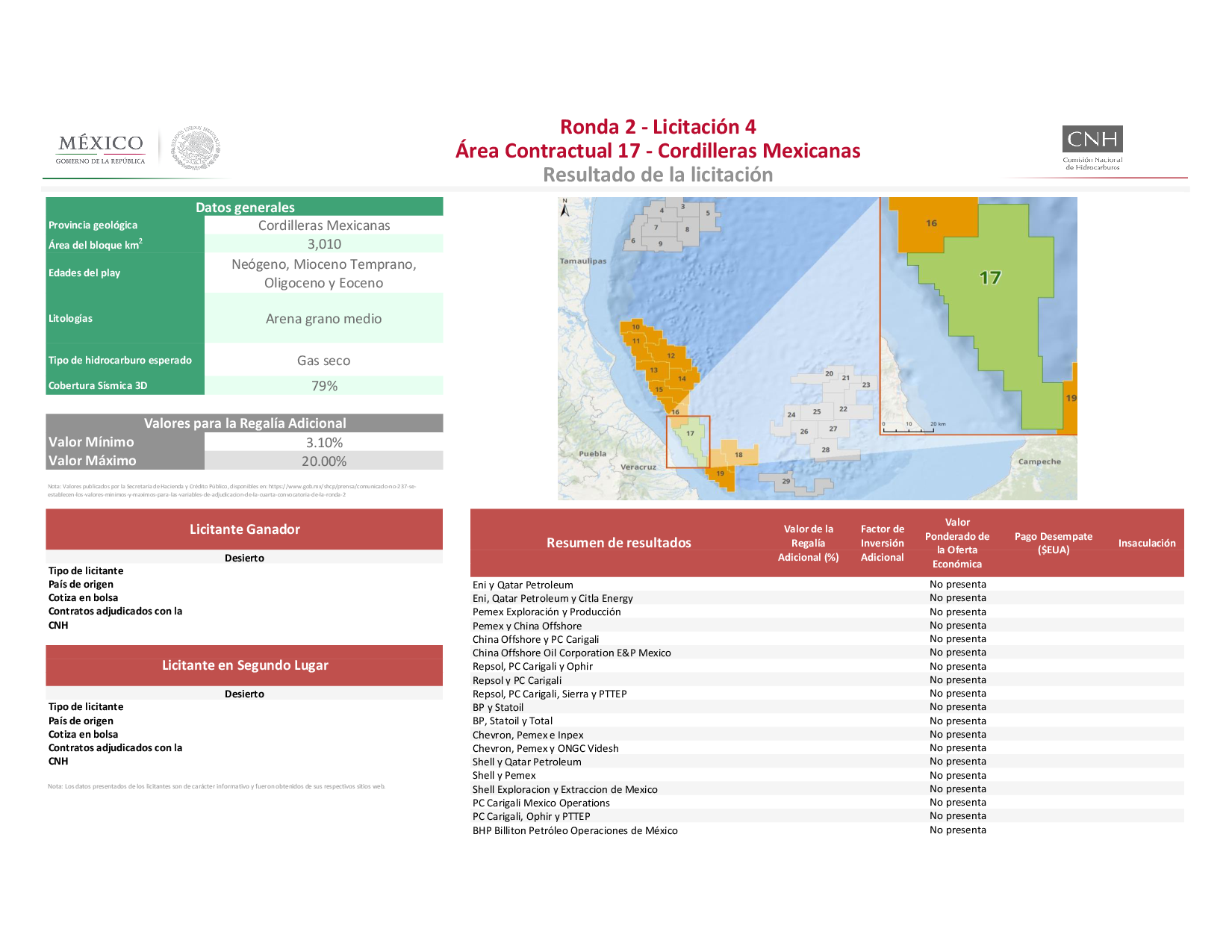
Task: Click the red outlined square around block 17 on the main map
Action: click(688, 442)
